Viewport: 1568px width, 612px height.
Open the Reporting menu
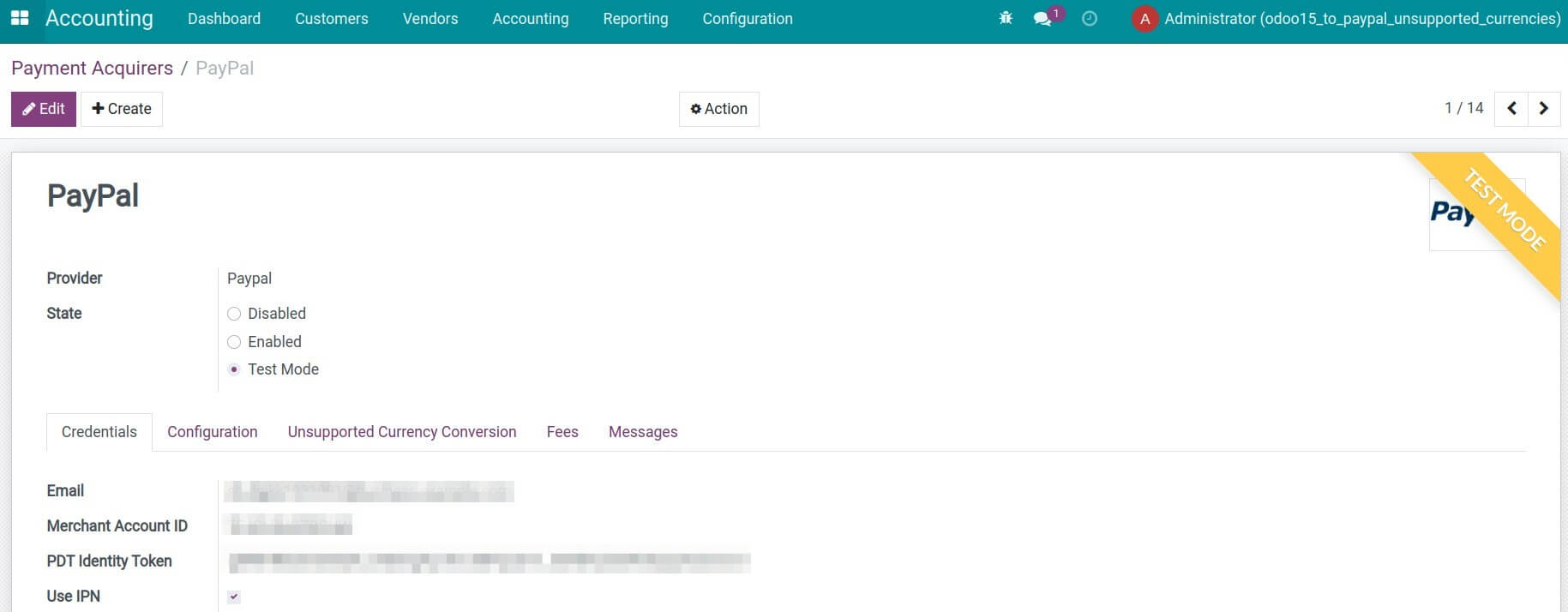(635, 19)
